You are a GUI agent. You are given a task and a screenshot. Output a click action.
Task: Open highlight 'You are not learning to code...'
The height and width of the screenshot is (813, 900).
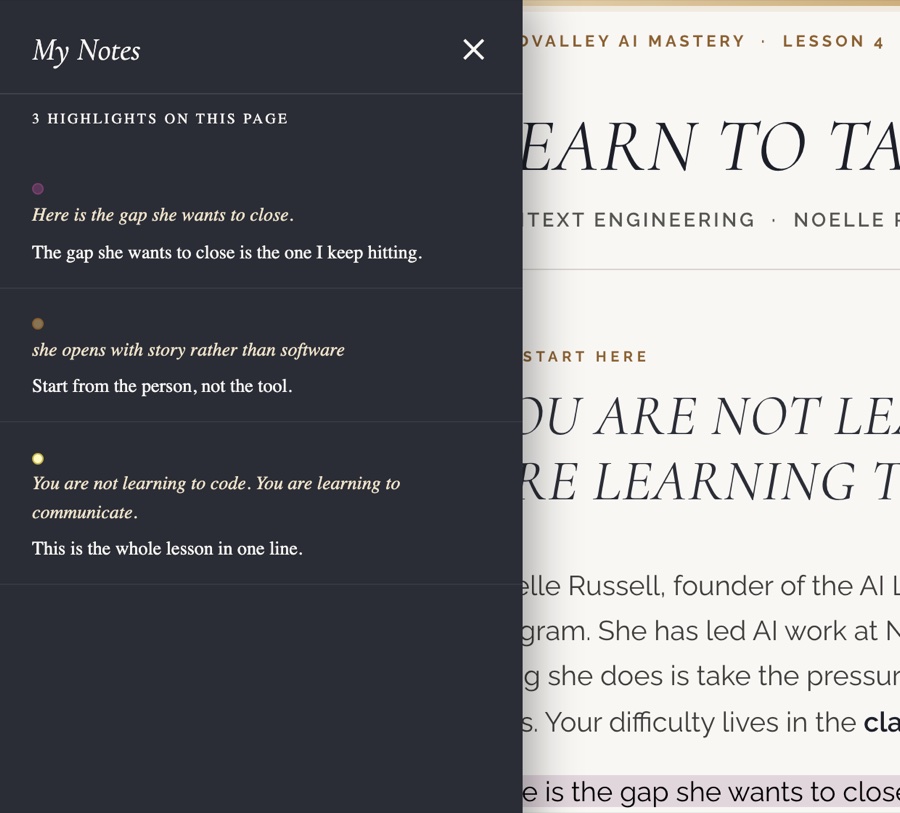(x=216, y=498)
